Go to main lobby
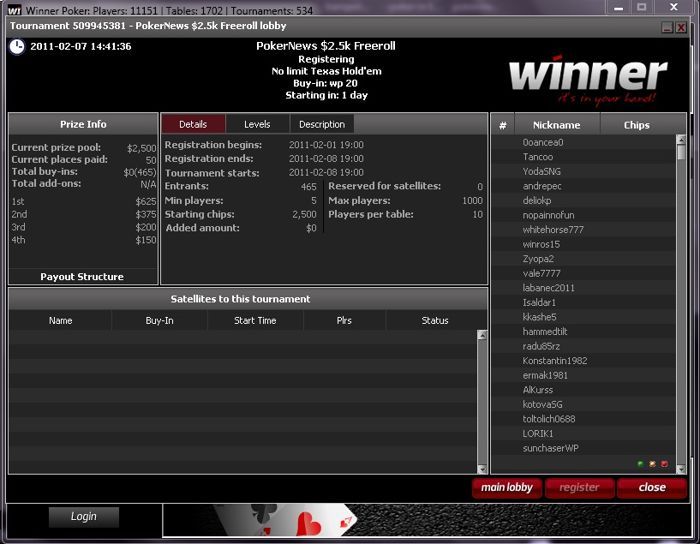The width and height of the screenshot is (700, 544). [x=507, y=487]
